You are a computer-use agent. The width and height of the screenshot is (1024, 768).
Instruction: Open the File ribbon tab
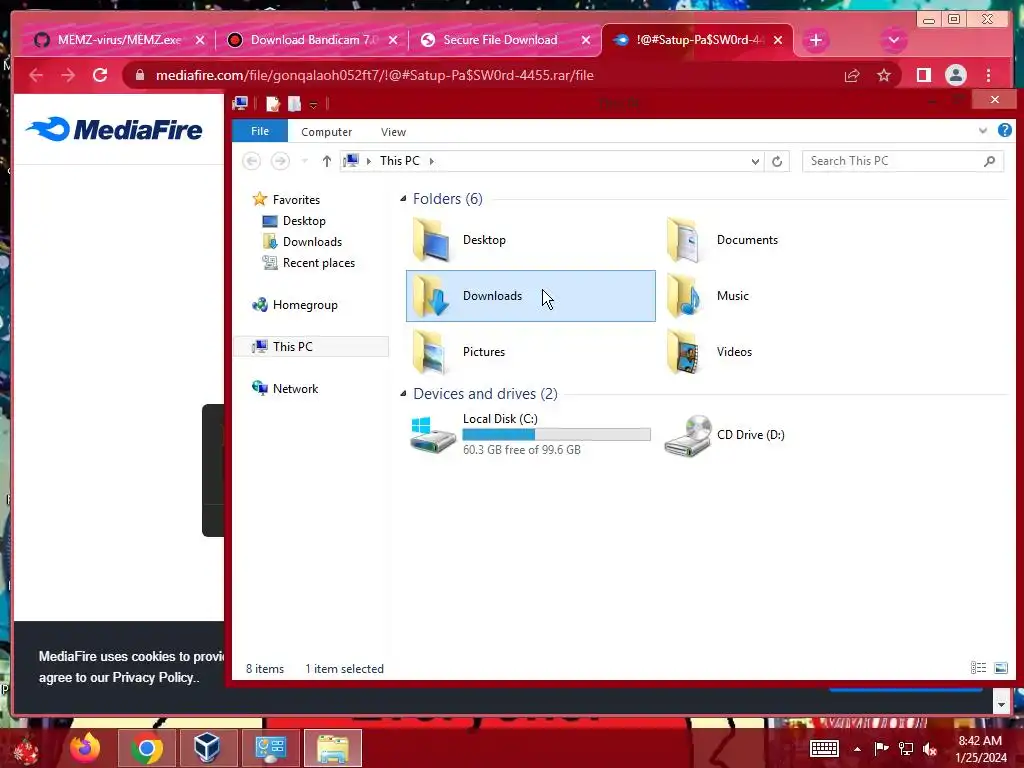tap(260, 131)
